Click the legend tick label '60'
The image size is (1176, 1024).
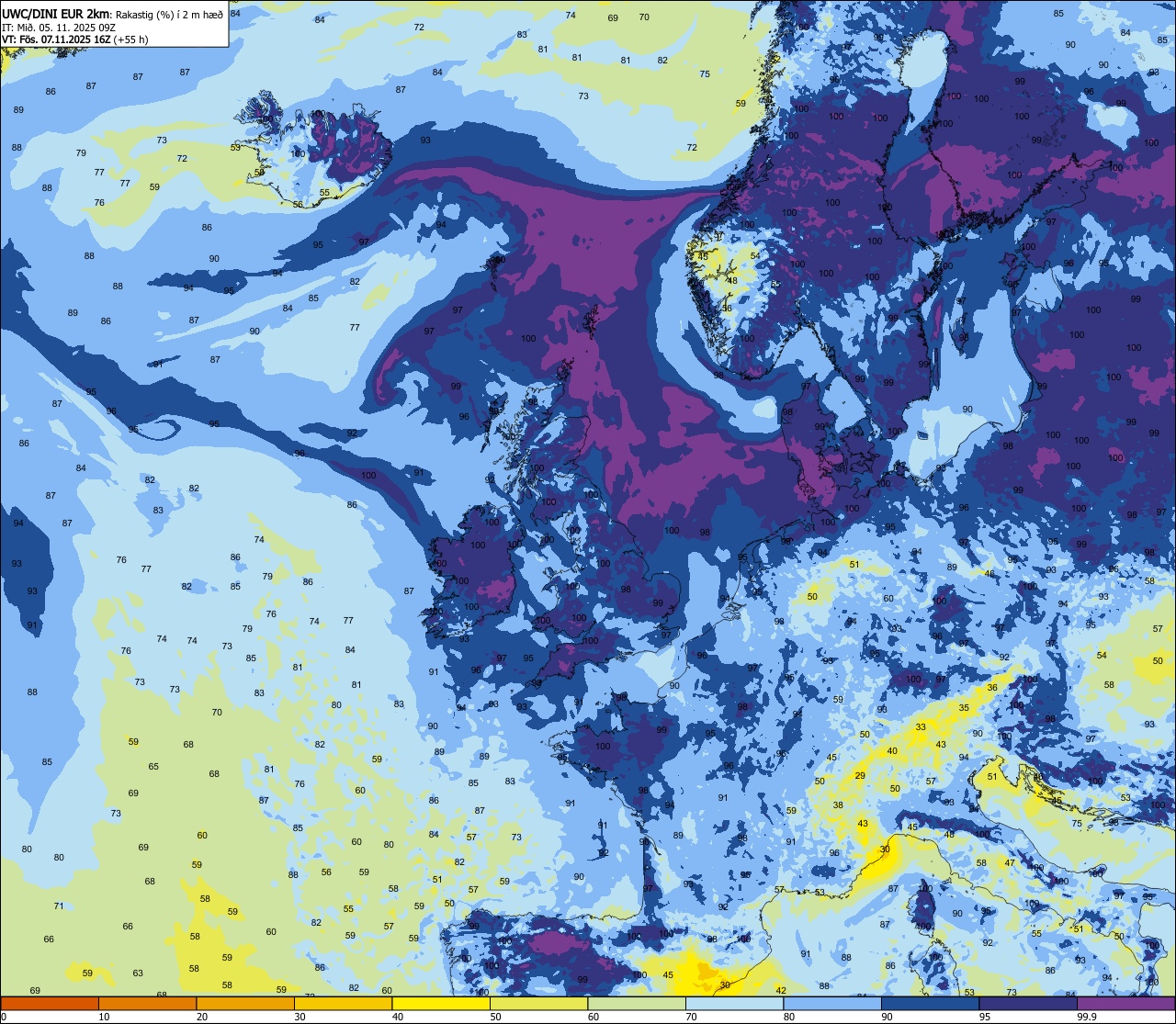pyautogui.click(x=594, y=1017)
